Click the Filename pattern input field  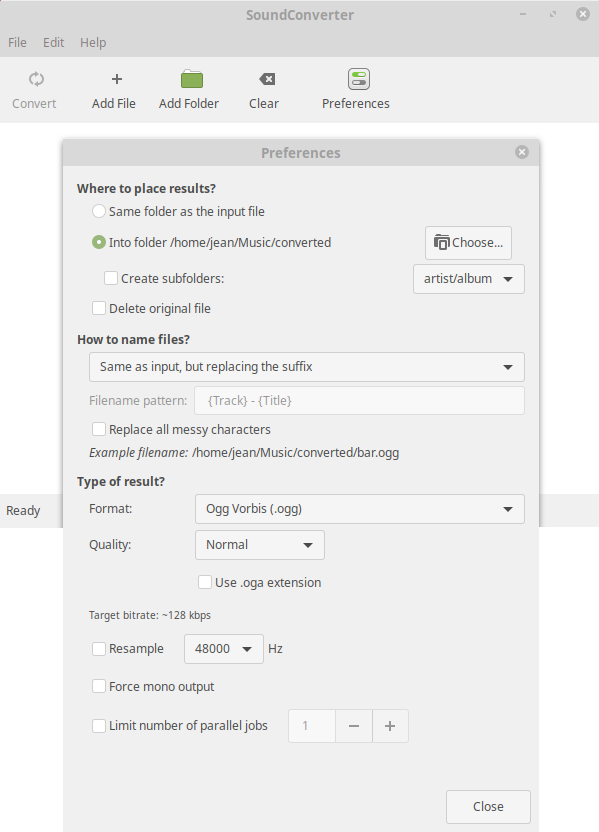[x=359, y=401]
